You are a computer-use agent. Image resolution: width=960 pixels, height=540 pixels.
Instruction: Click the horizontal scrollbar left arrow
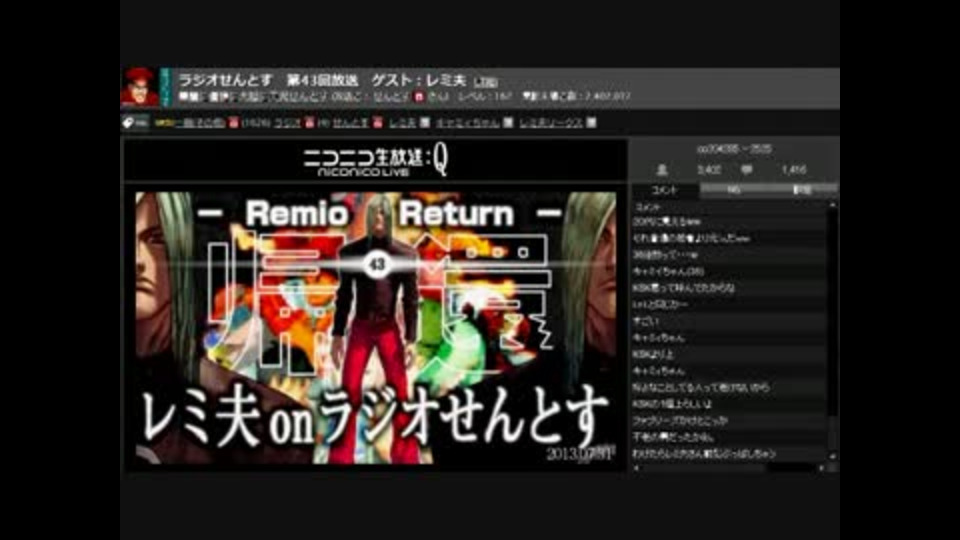637,468
